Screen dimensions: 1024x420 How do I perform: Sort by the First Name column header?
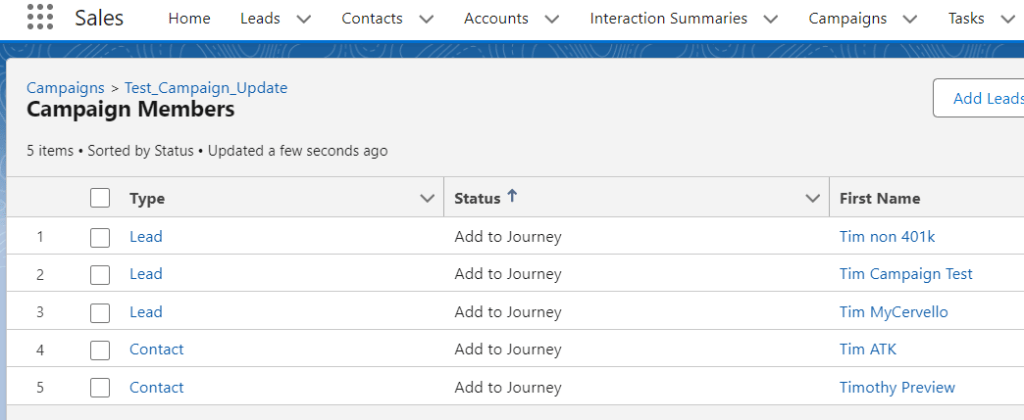(879, 199)
